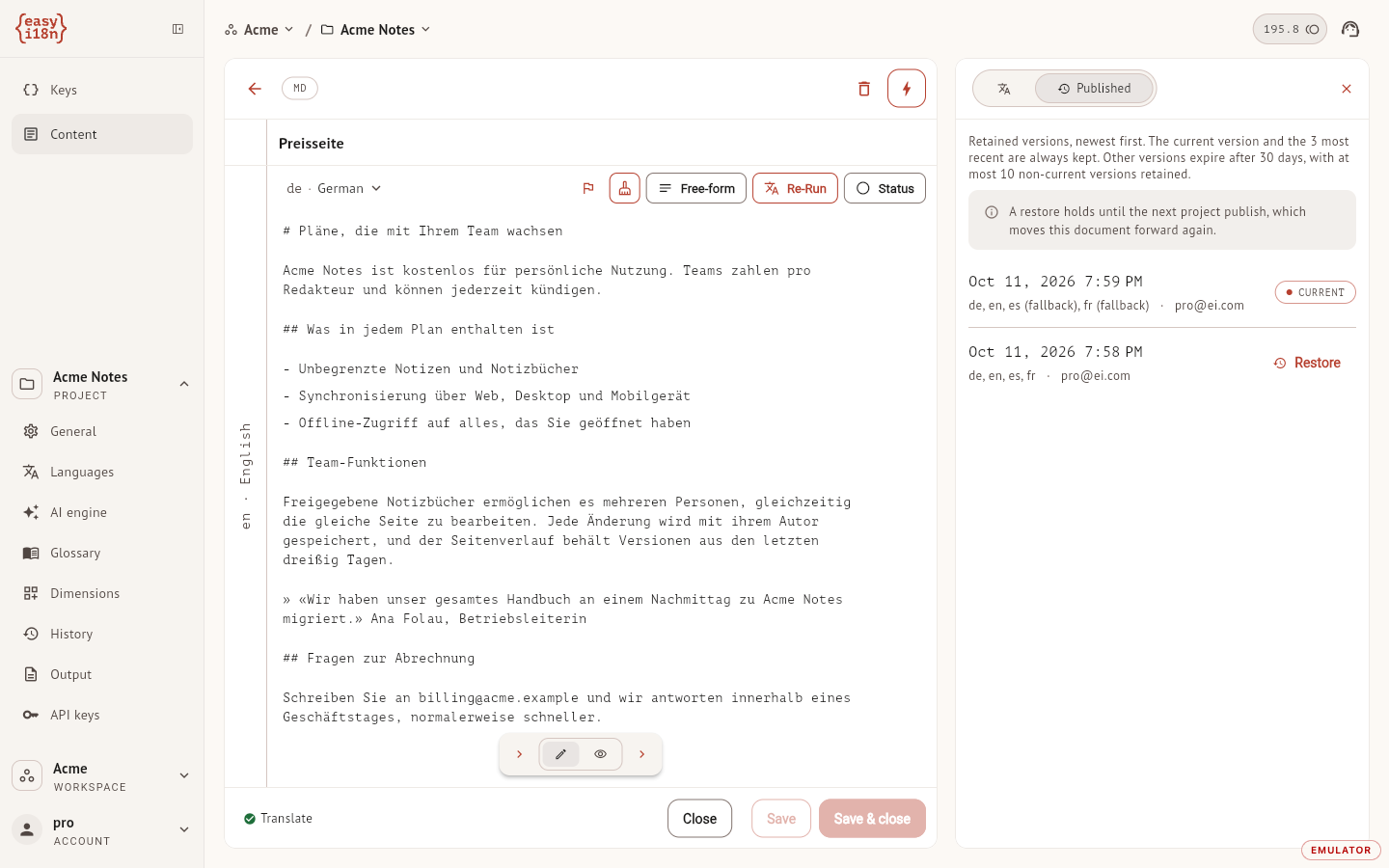Open the German language dropdown
This screenshot has height=868, width=1389.
pos(334,188)
